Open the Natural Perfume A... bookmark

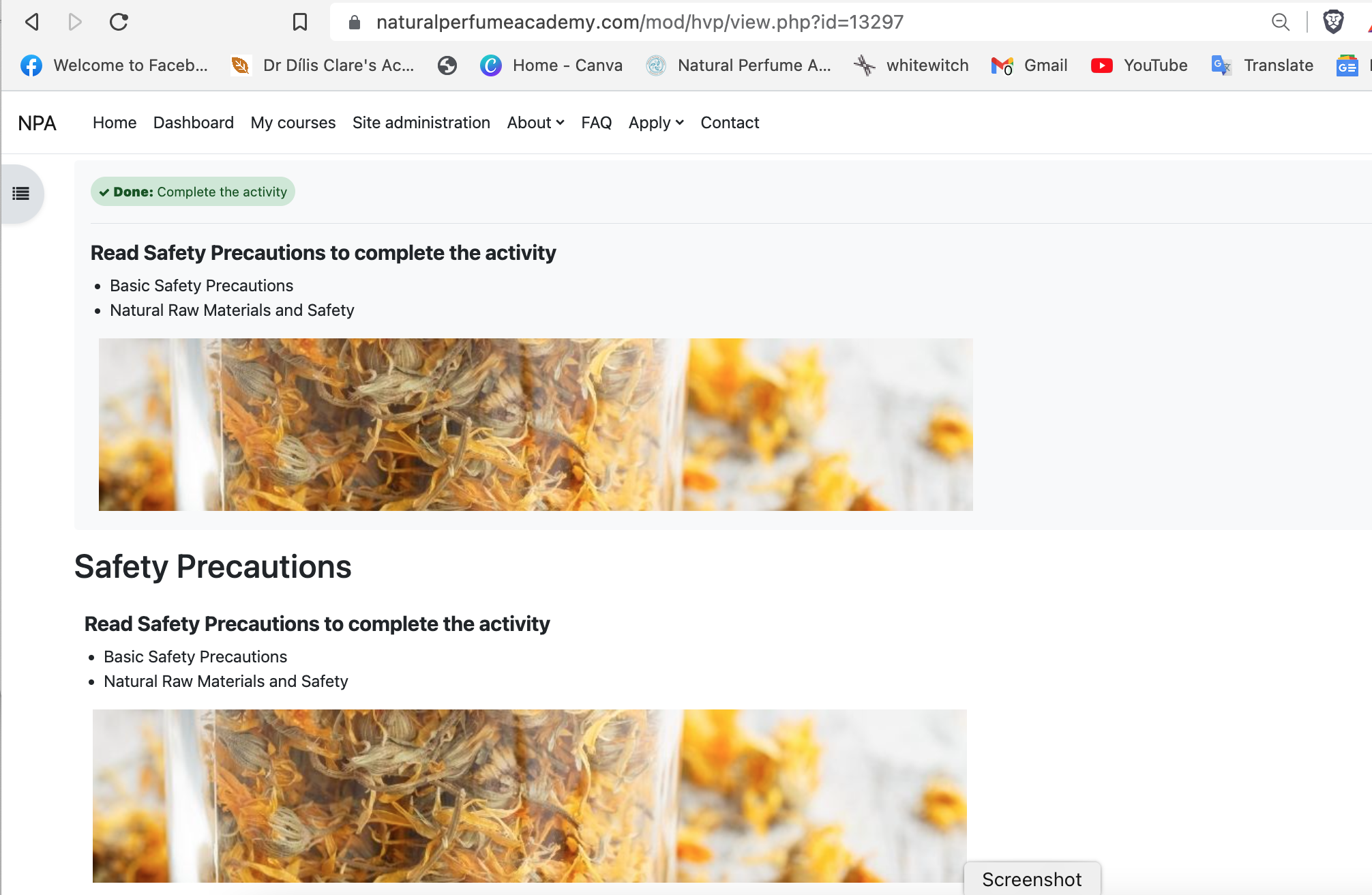click(x=739, y=65)
